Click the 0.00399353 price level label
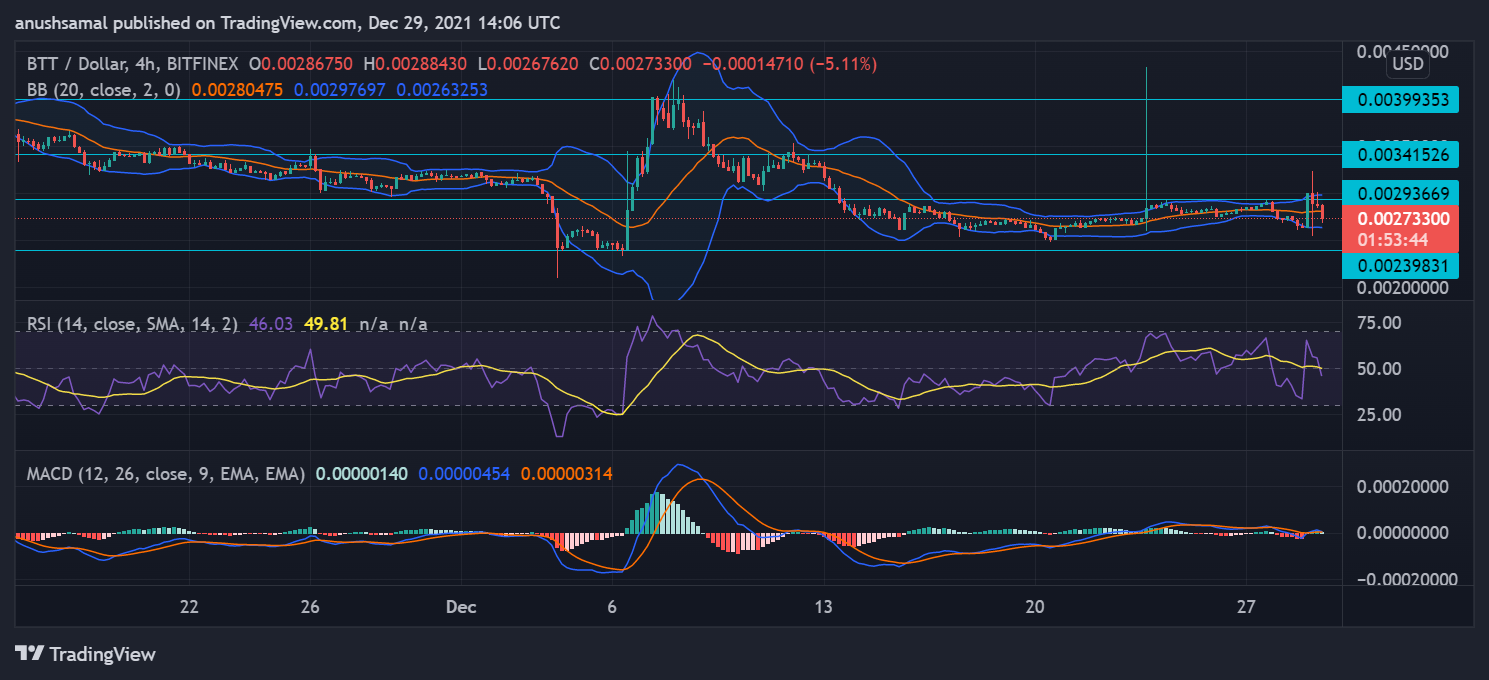 [x=1400, y=100]
